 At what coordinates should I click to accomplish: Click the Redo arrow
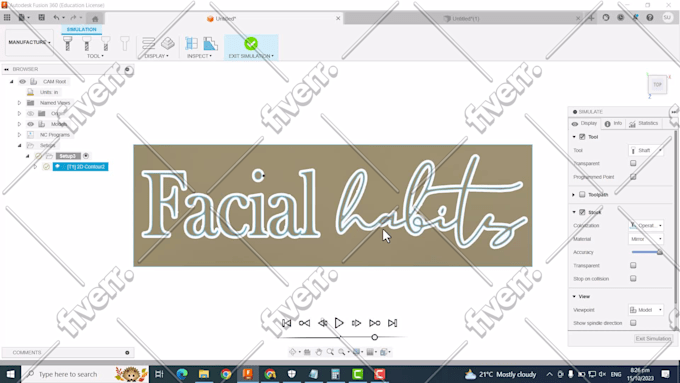click(x=73, y=18)
